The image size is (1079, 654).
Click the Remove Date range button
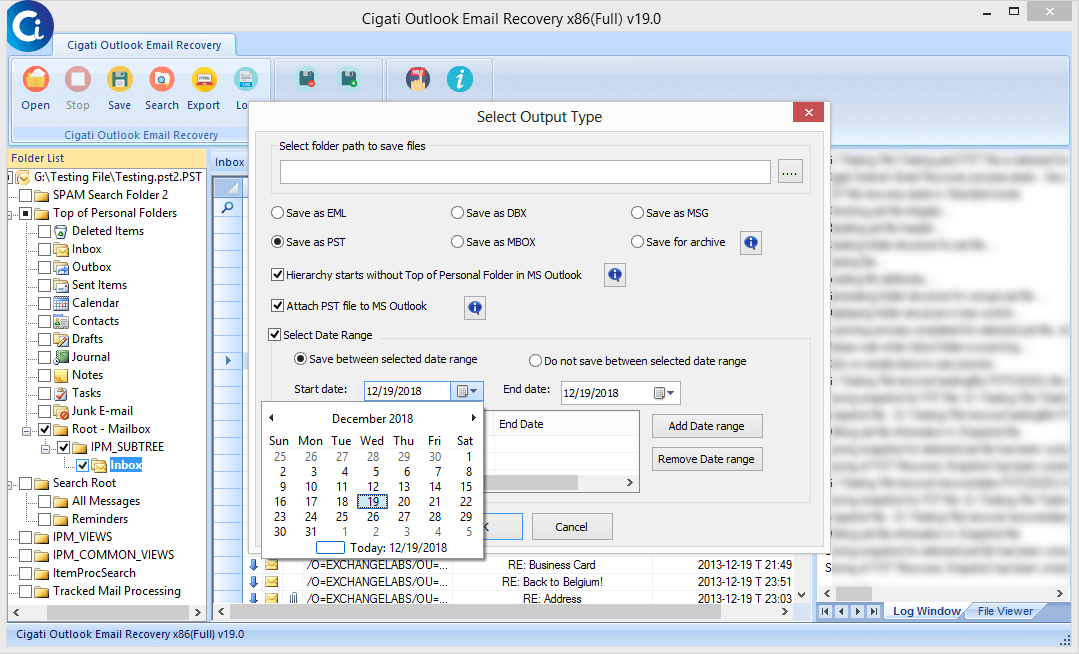click(x=707, y=459)
